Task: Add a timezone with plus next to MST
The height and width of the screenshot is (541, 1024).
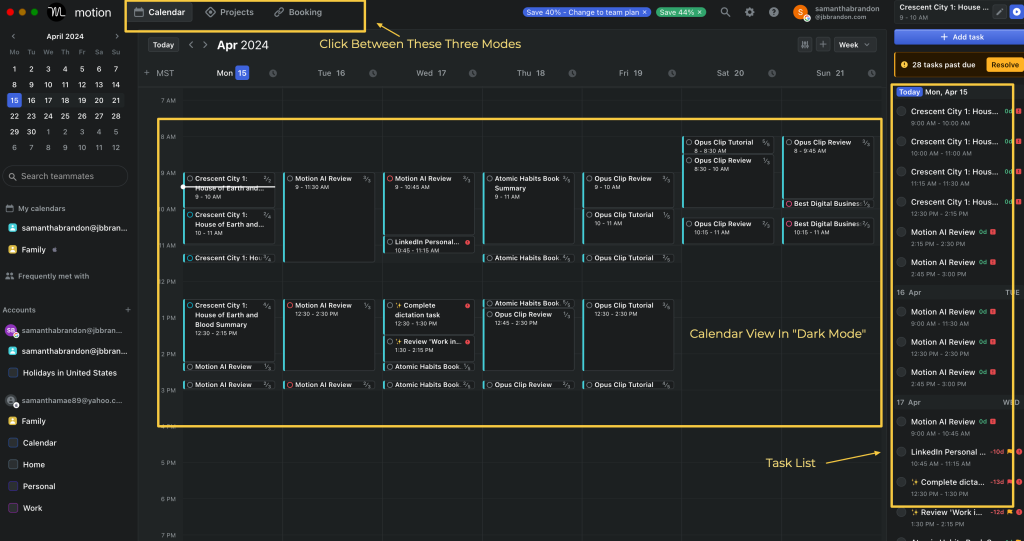Action: point(147,73)
